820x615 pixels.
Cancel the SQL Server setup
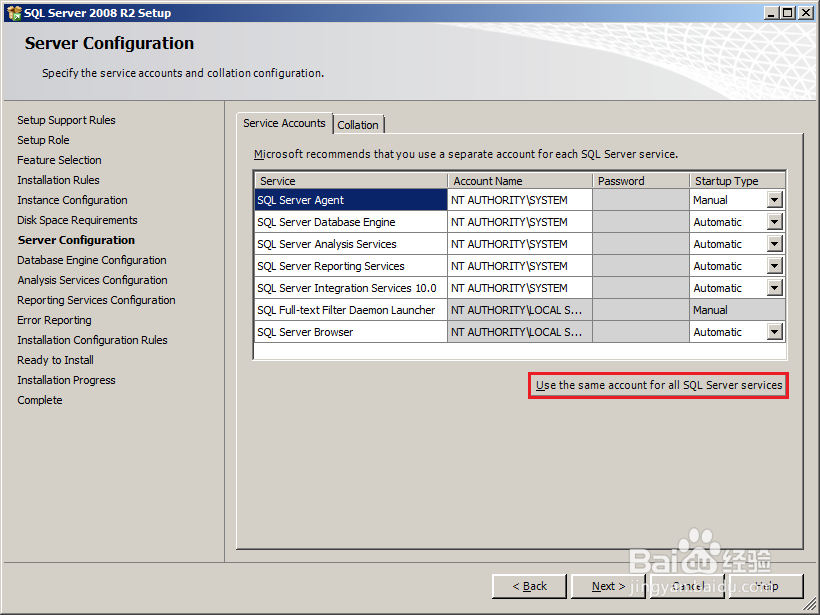pyautogui.click(x=687, y=586)
